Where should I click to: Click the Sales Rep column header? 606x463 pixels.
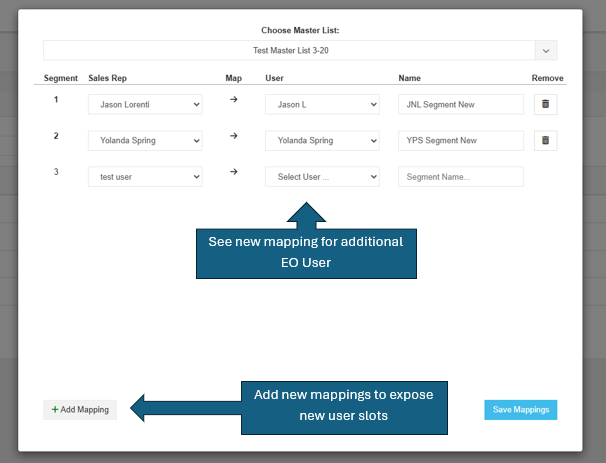click(107, 78)
